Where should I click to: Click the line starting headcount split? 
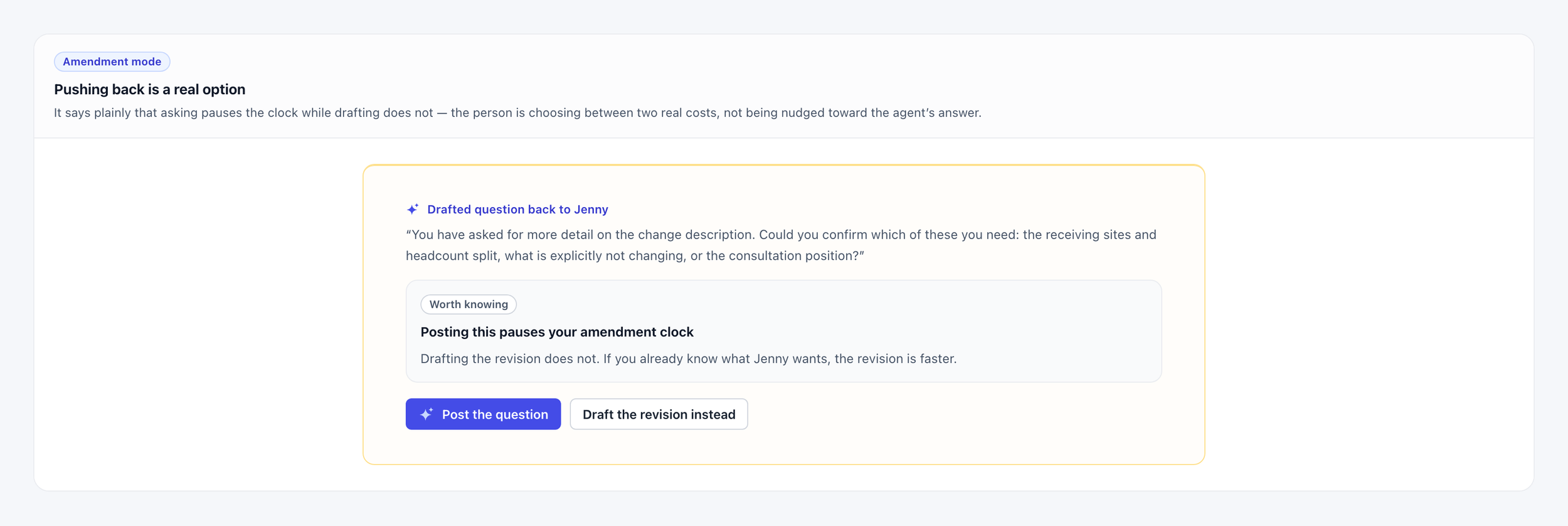tap(635, 256)
